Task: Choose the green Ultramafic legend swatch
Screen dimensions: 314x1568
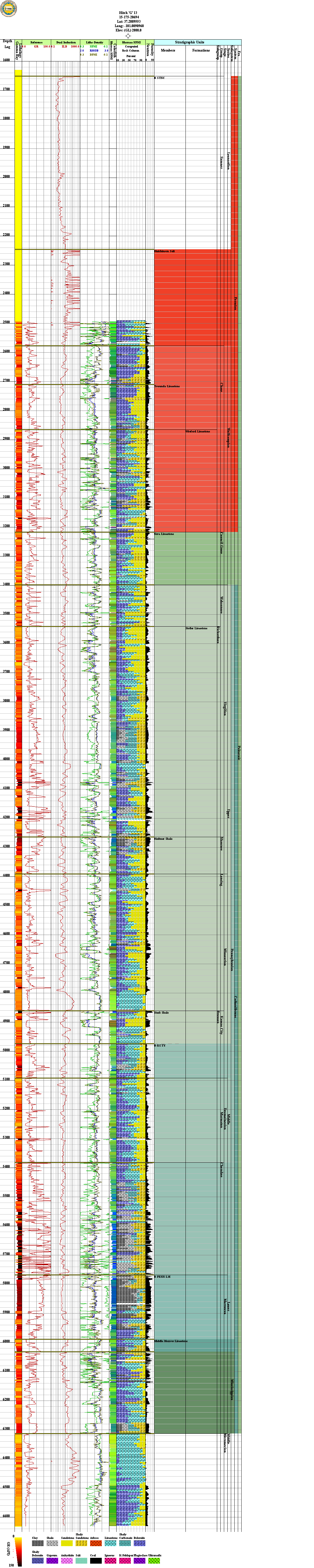Action: tap(154, 1561)
